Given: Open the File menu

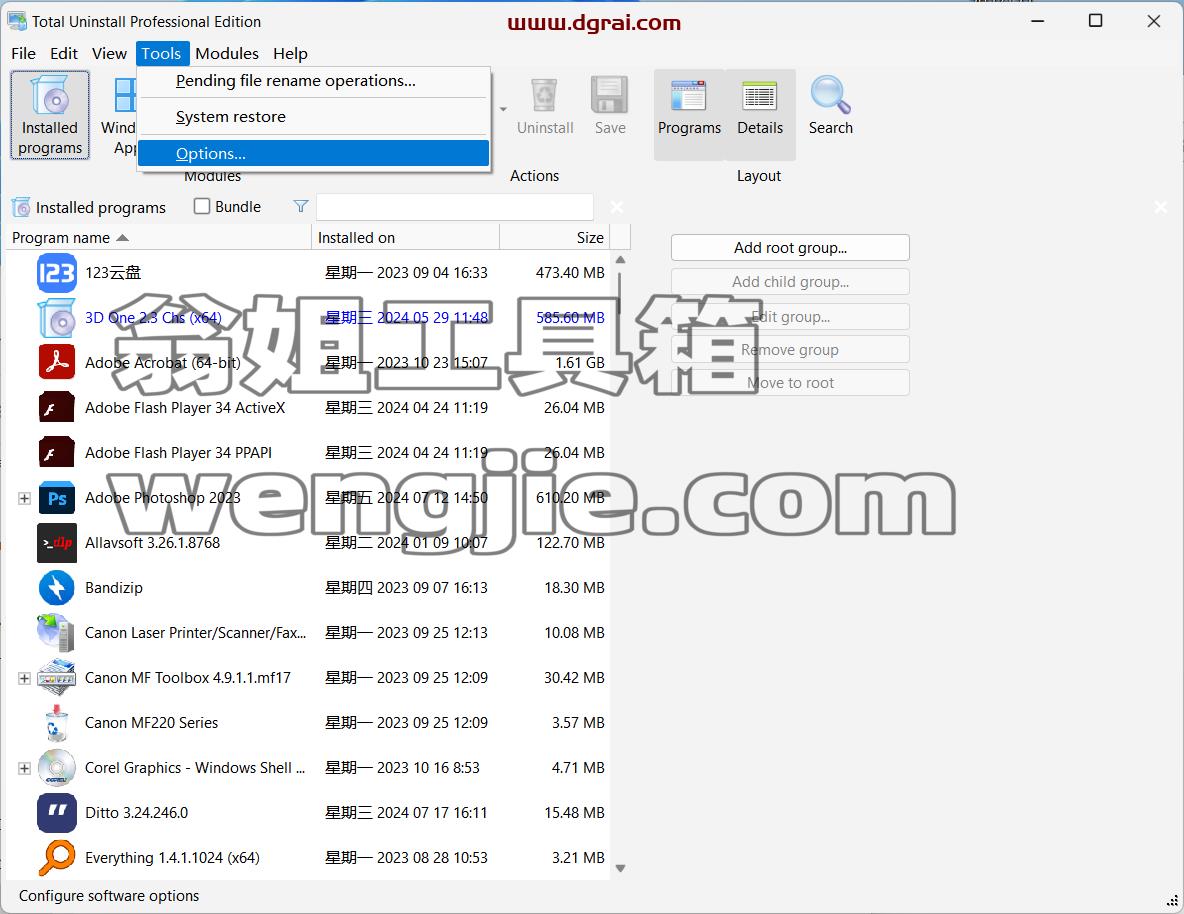Looking at the screenshot, I should (23, 54).
